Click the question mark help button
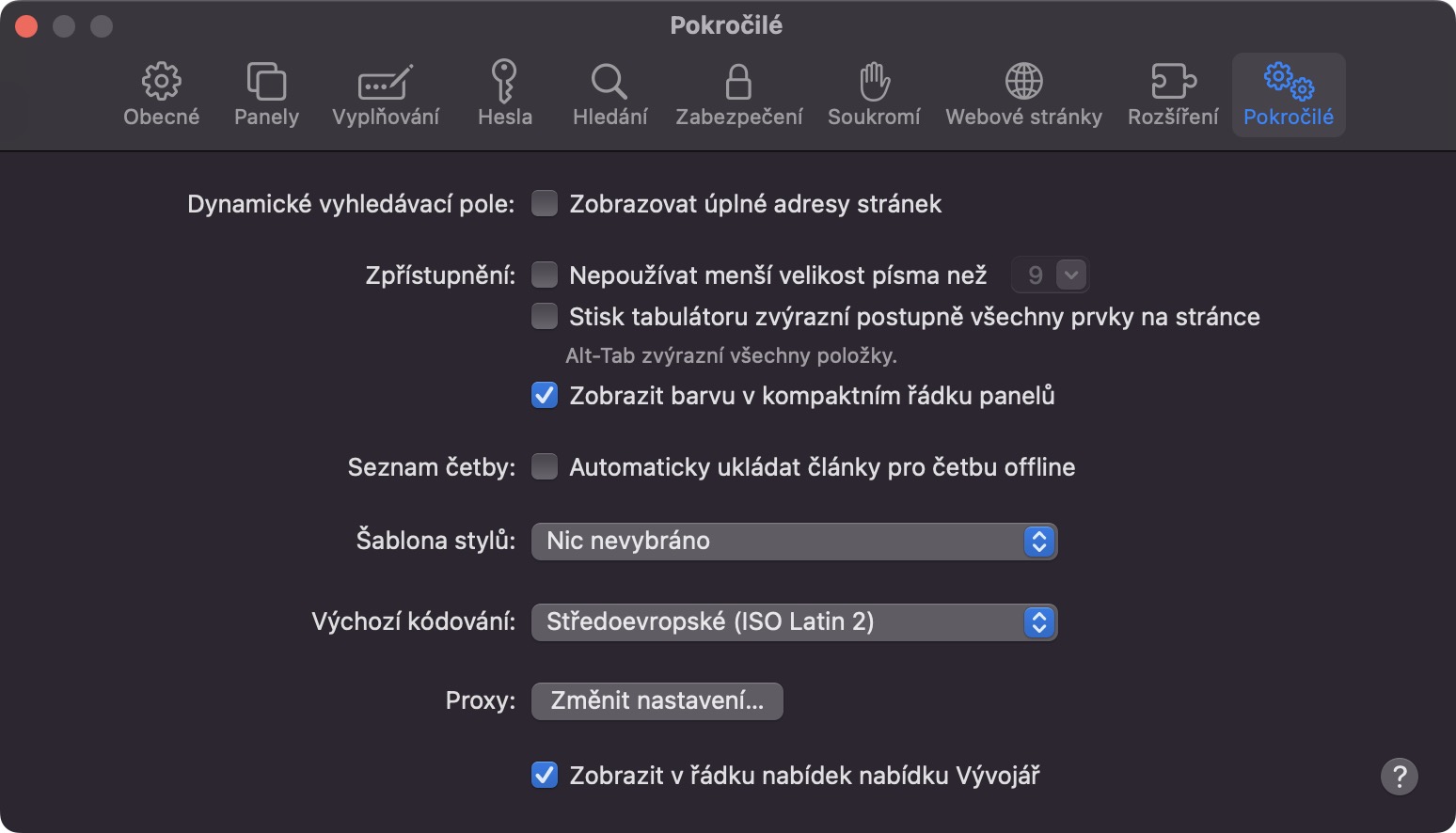This screenshot has width=1456, height=833. [x=1399, y=777]
